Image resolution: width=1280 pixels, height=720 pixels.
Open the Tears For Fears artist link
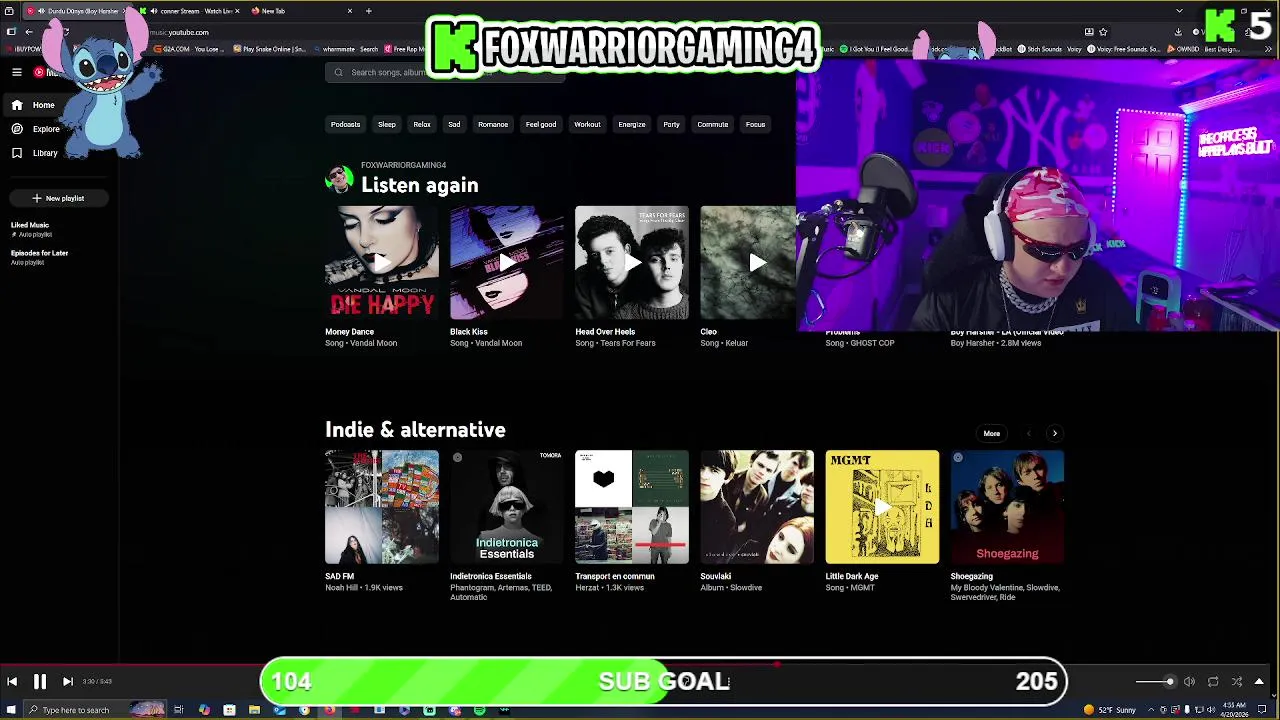tap(628, 343)
